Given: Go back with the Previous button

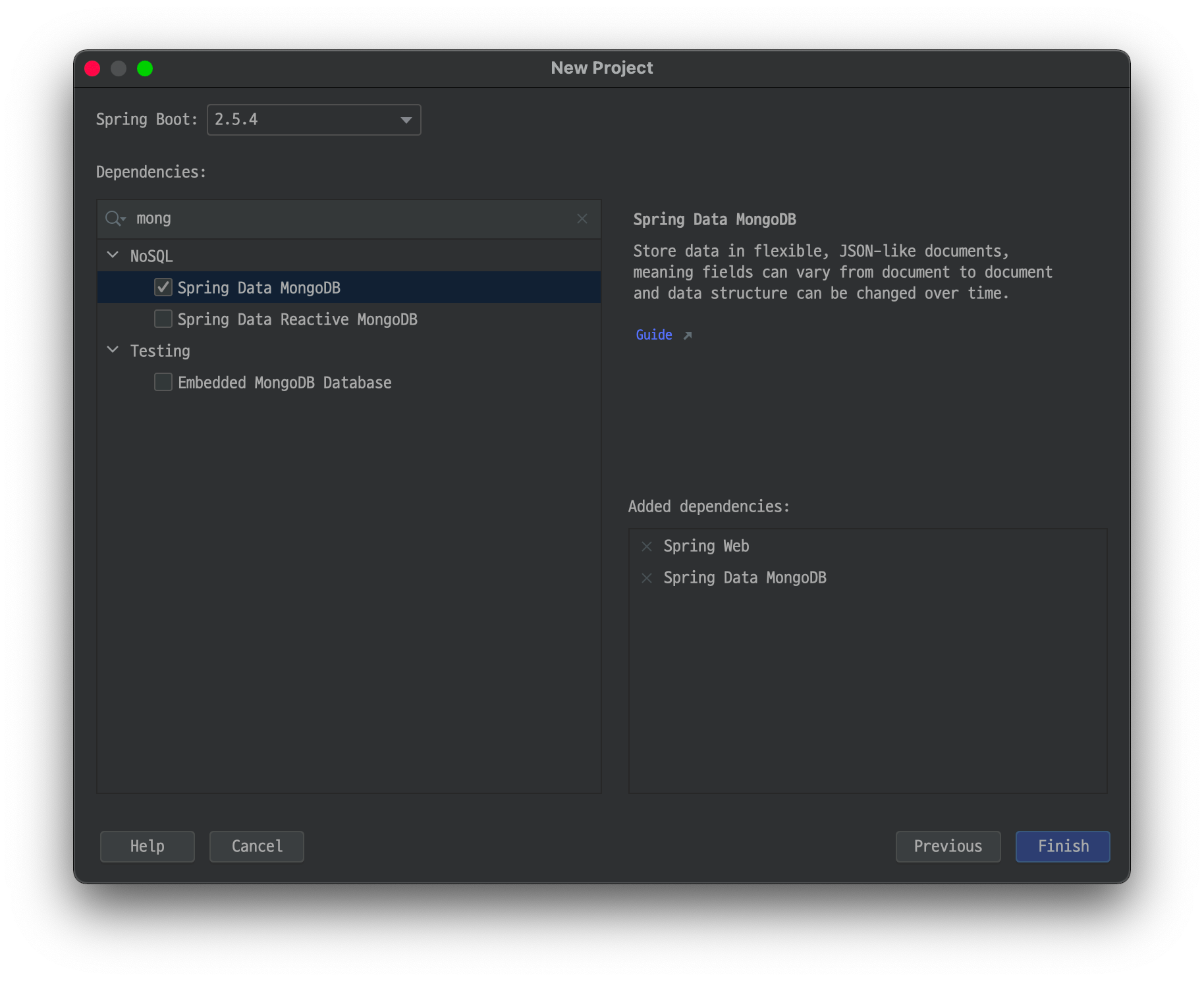Looking at the screenshot, I should pos(948,846).
